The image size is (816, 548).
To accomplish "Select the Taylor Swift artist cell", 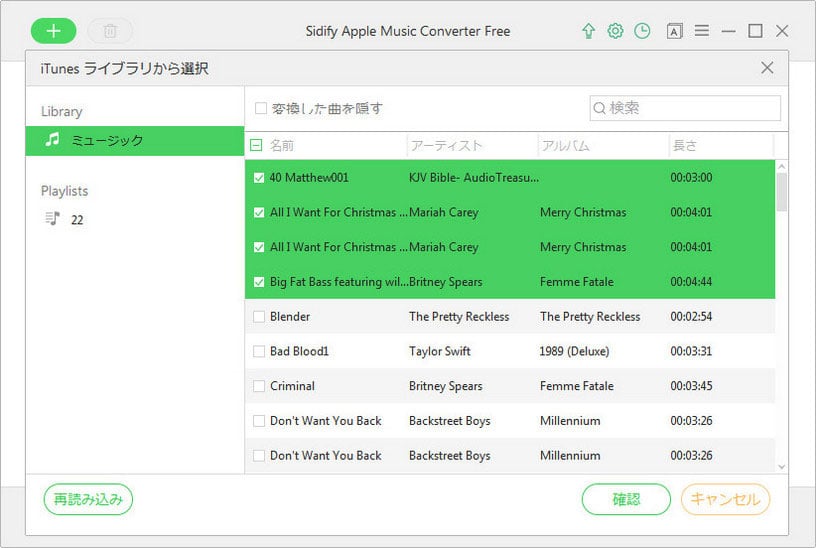I will [440, 351].
